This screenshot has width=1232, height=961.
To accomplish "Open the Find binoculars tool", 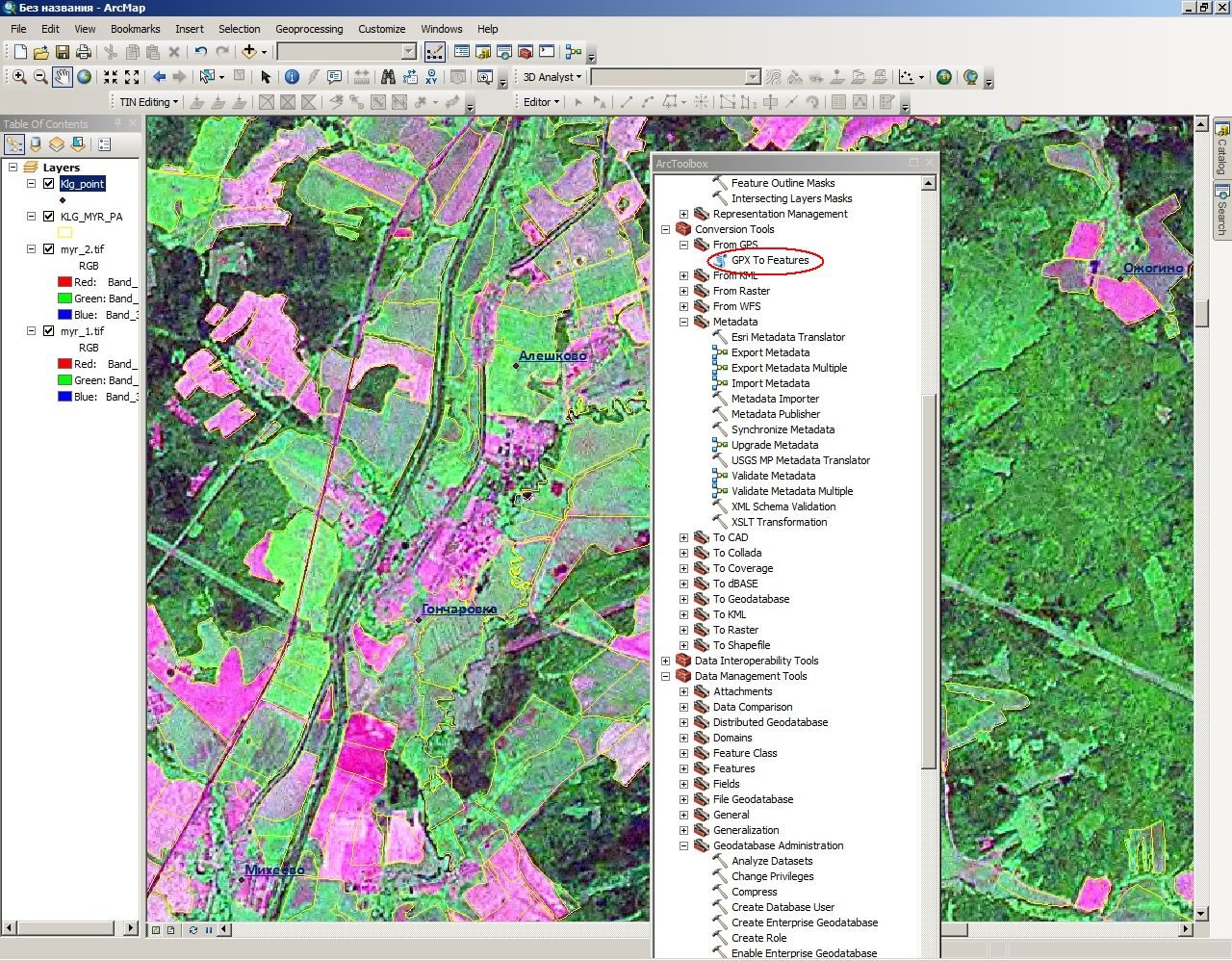I will [388, 77].
